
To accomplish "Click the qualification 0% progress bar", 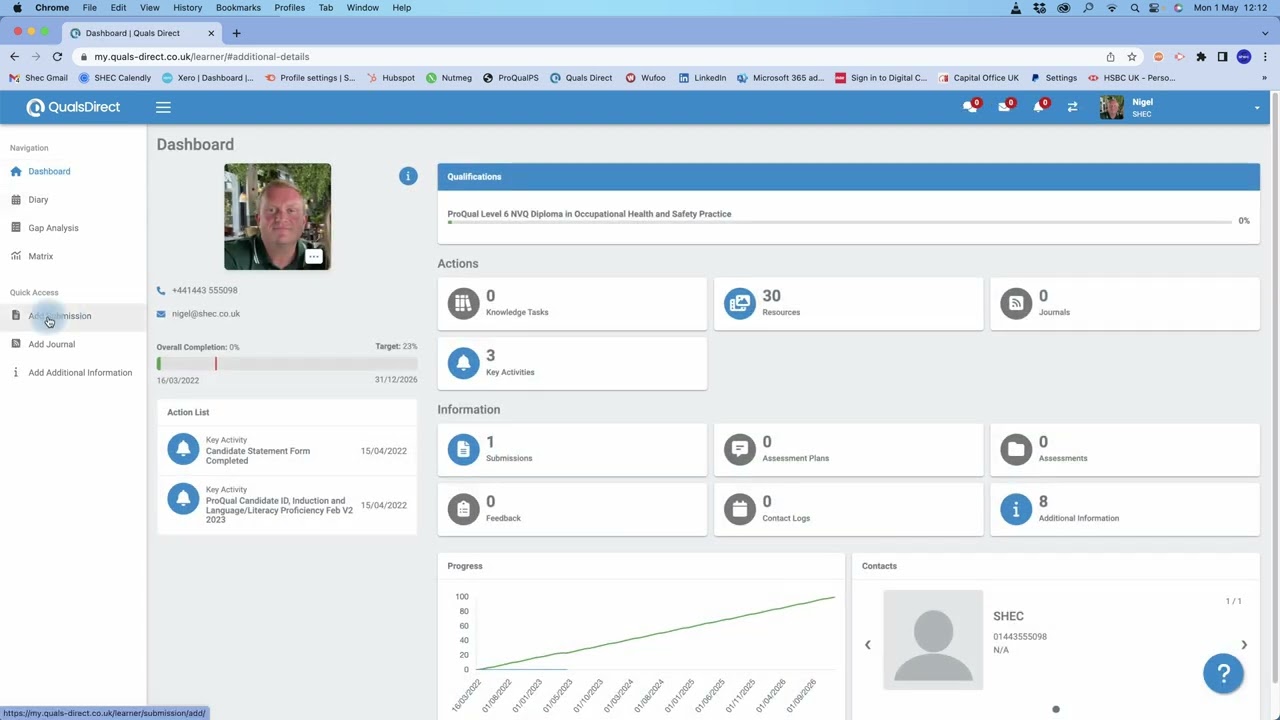I will [840, 221].
